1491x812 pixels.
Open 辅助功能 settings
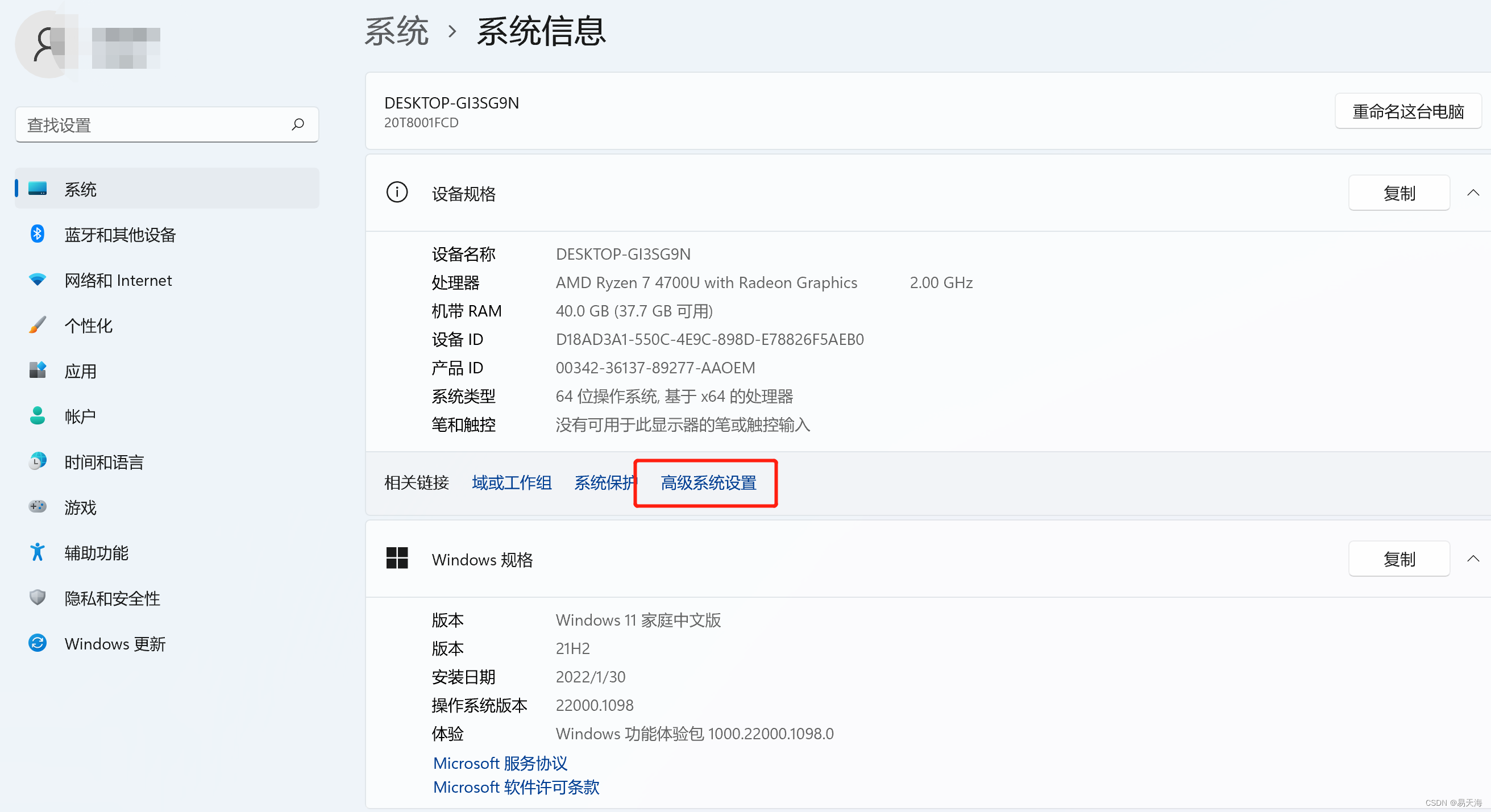pyautogui.click(x=167, y=553)
